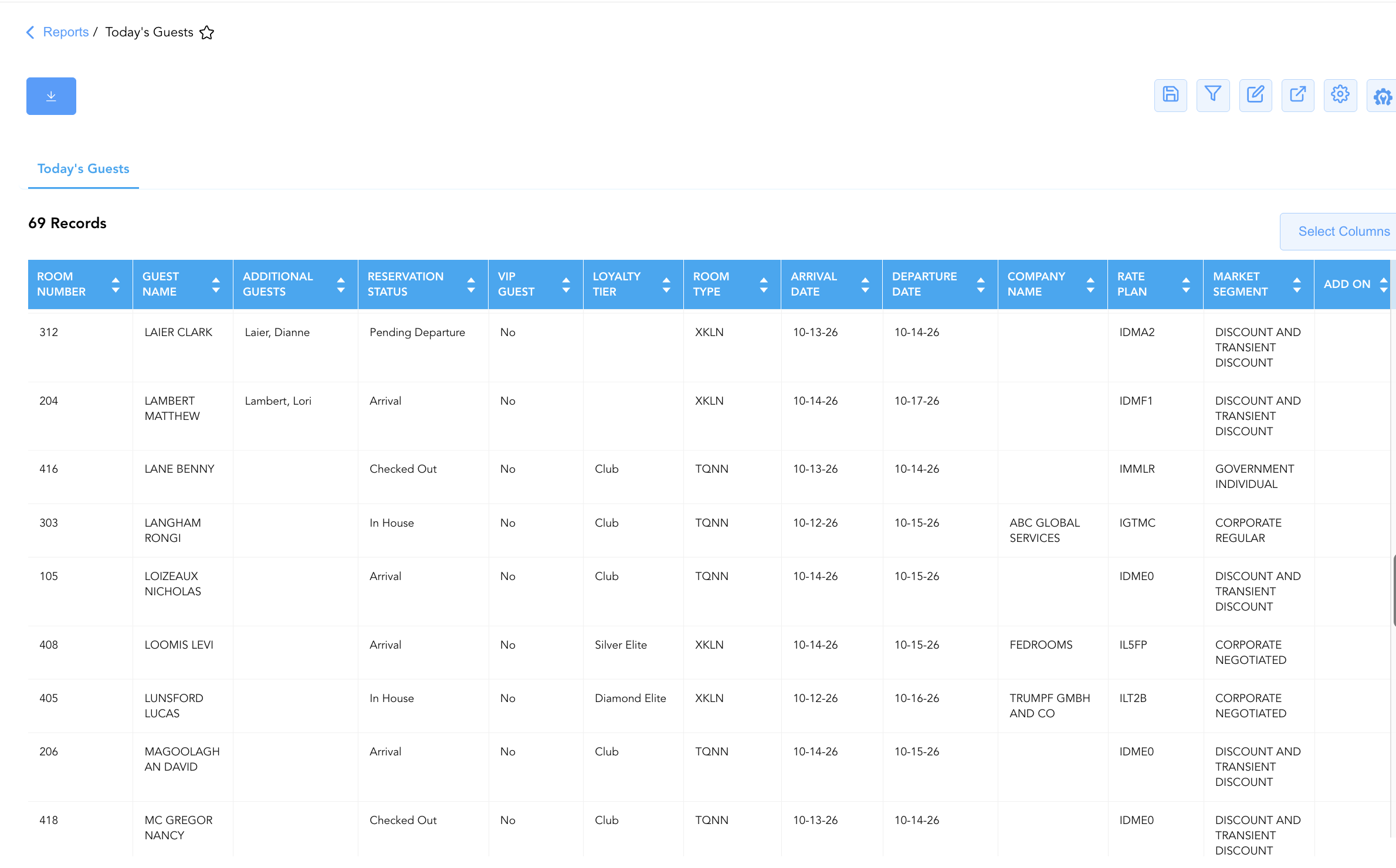
Task: Sort by Rate Plan column arrows
Action: pyautogui.click(x=1186, y=285)
